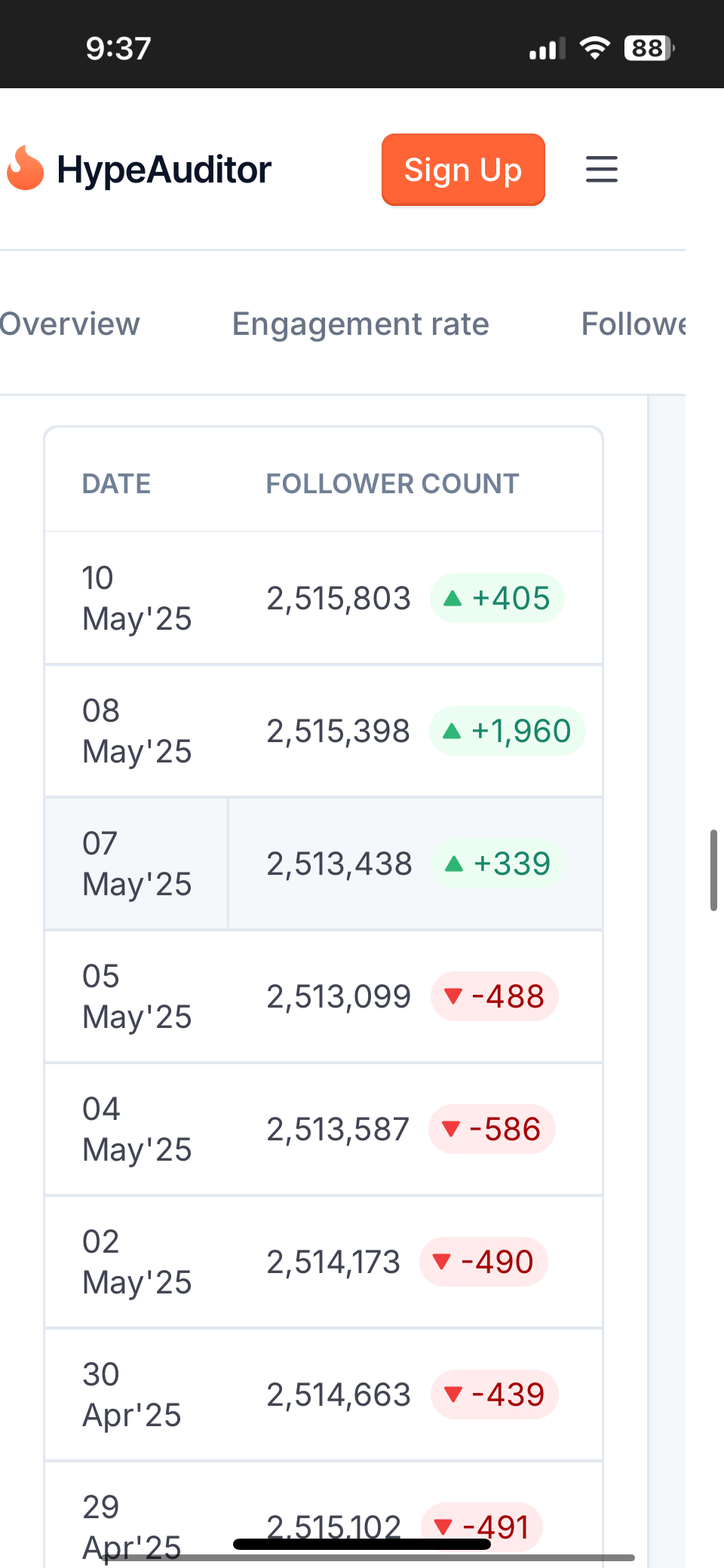Tap red down arrow beside -488
724x1568 pixels.
[453, 996]
